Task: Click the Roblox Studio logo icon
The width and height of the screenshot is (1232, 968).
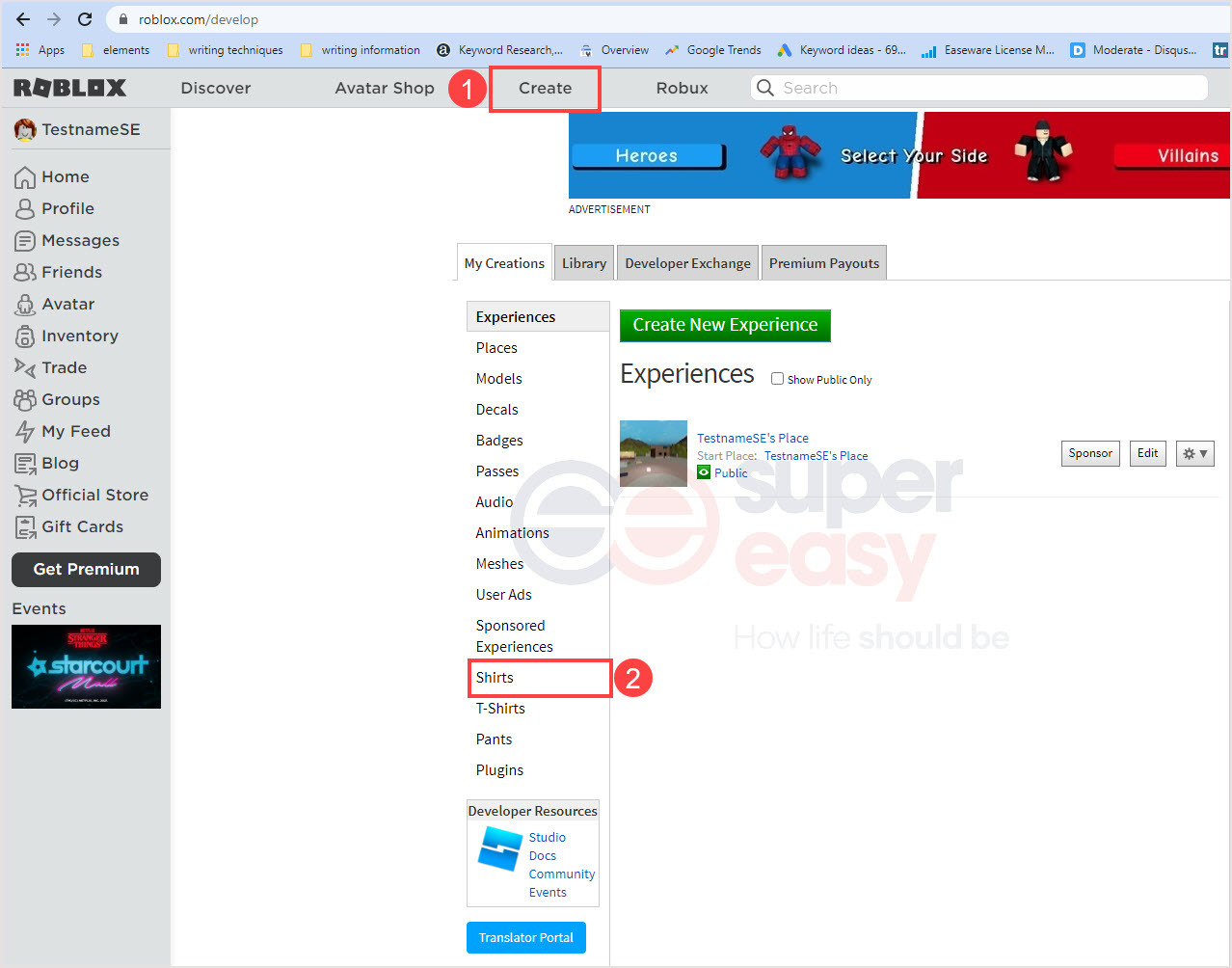Action: tap(500, 848)
